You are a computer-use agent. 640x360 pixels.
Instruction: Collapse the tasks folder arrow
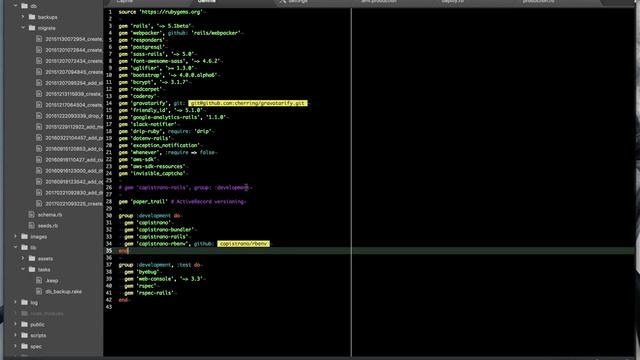(23, 269)
